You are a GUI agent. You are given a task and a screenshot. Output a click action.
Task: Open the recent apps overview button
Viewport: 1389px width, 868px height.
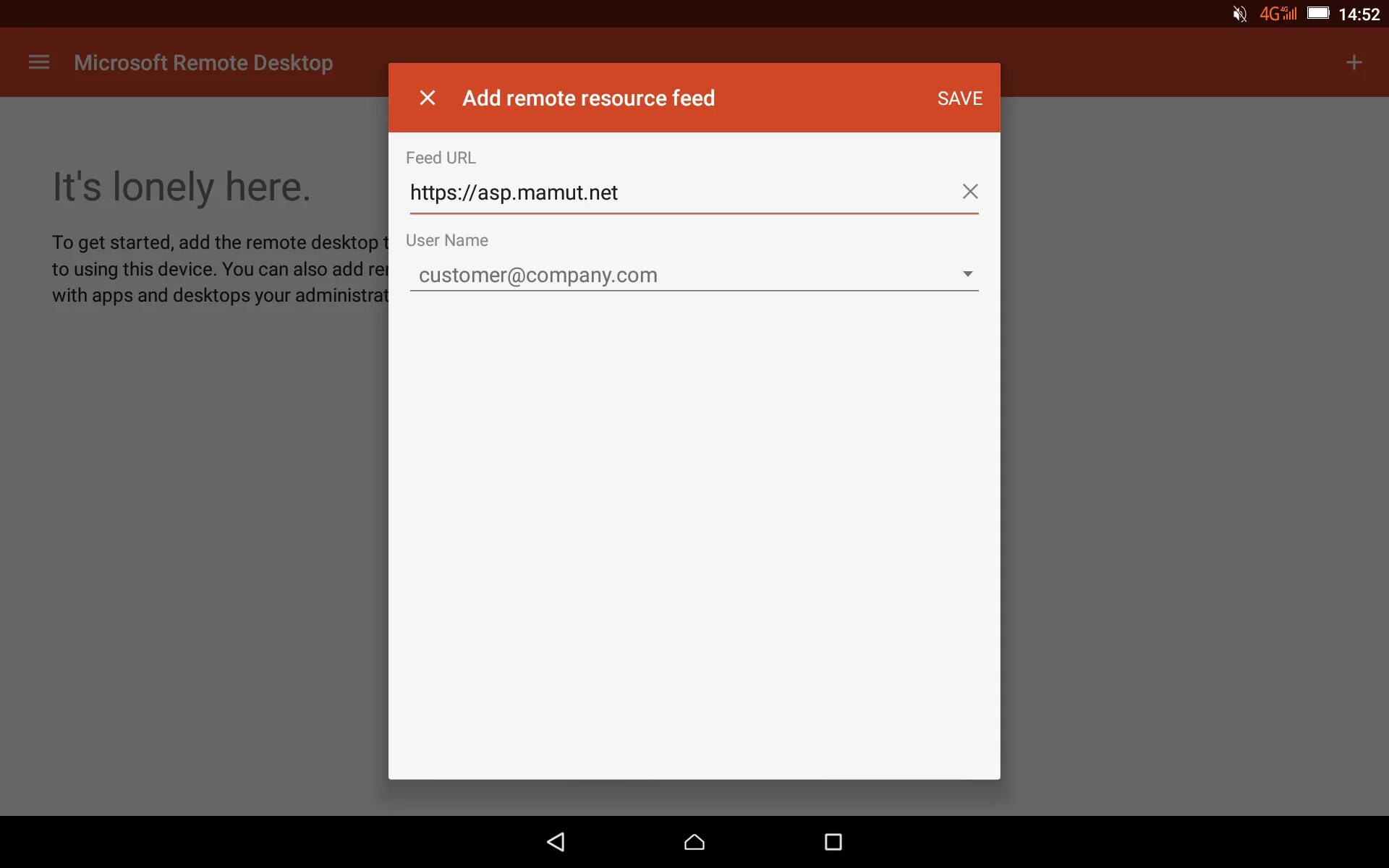[833, 841]
